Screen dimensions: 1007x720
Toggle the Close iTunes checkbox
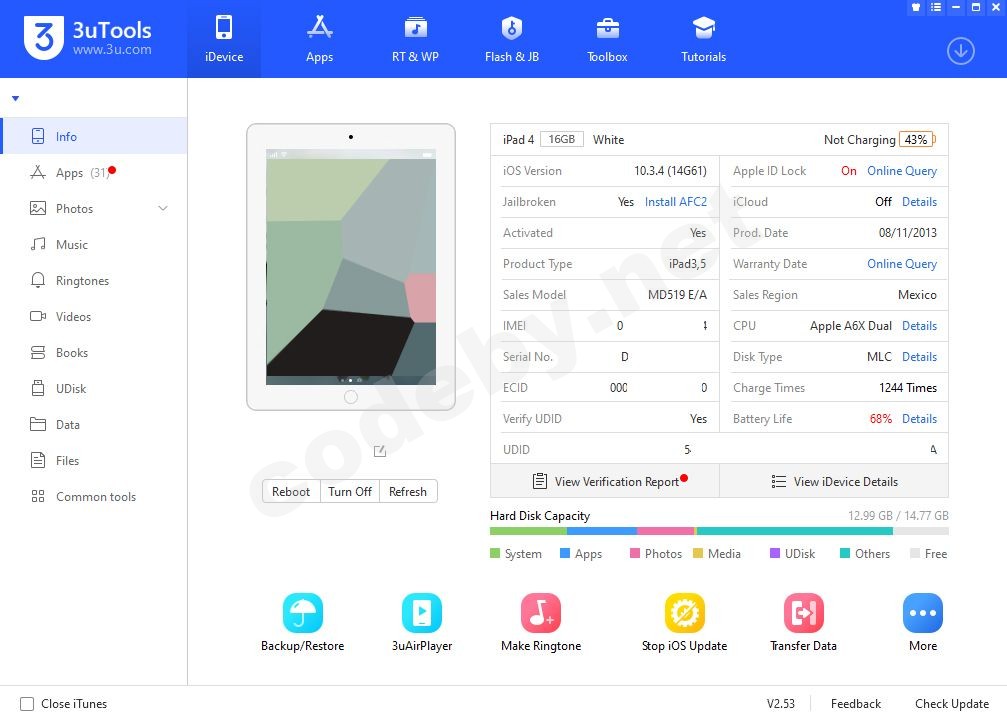click(27, 704)
